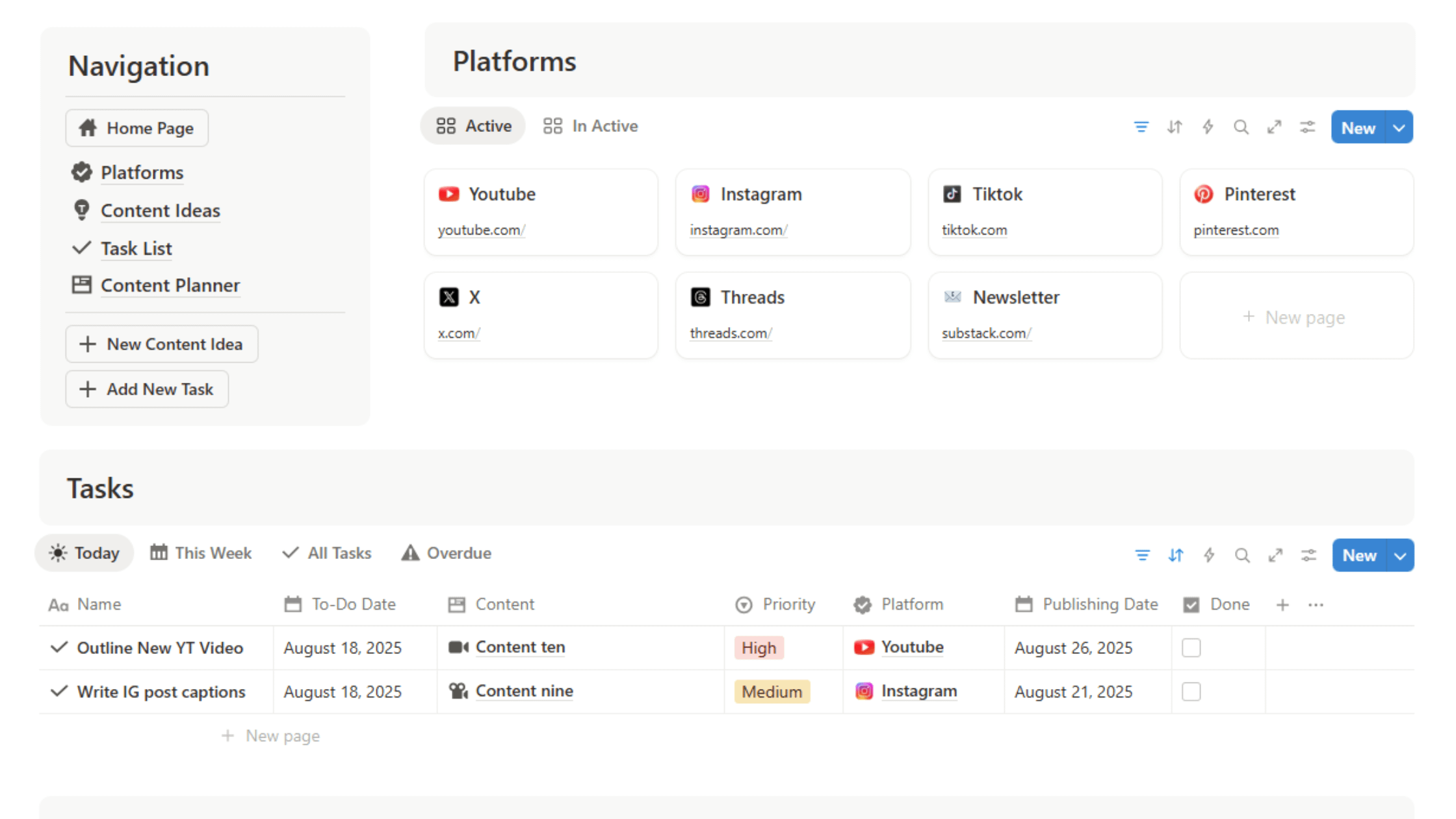This screenshot has height=819, width=1456.
Task: Click the Home Page button
Action: [137, 128]
